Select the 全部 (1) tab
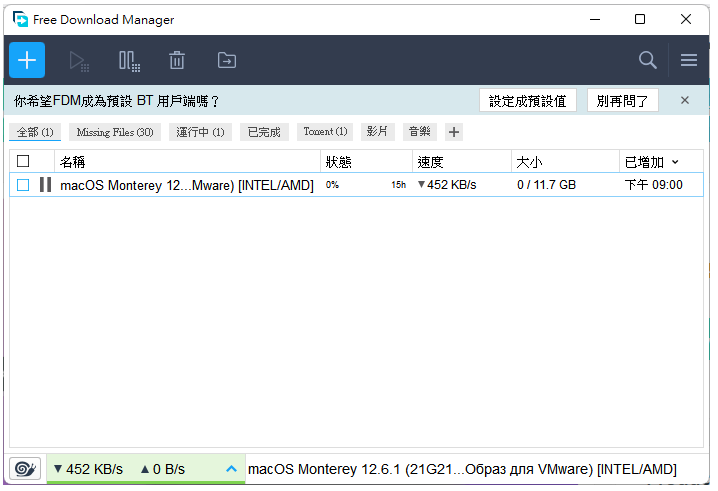 [x=35, y=132]
